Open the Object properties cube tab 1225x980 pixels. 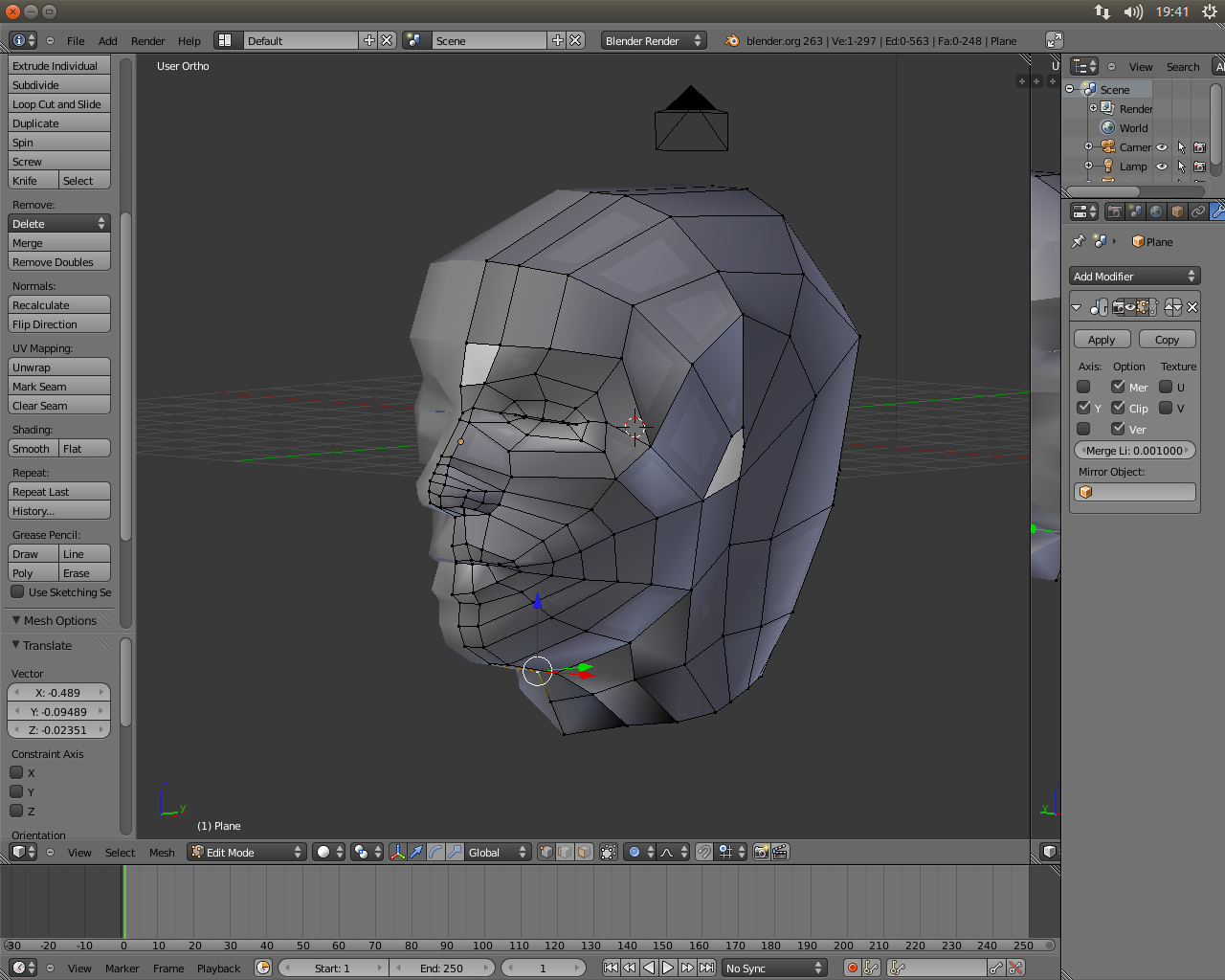pyautogui.click(x=1177, y=212)
